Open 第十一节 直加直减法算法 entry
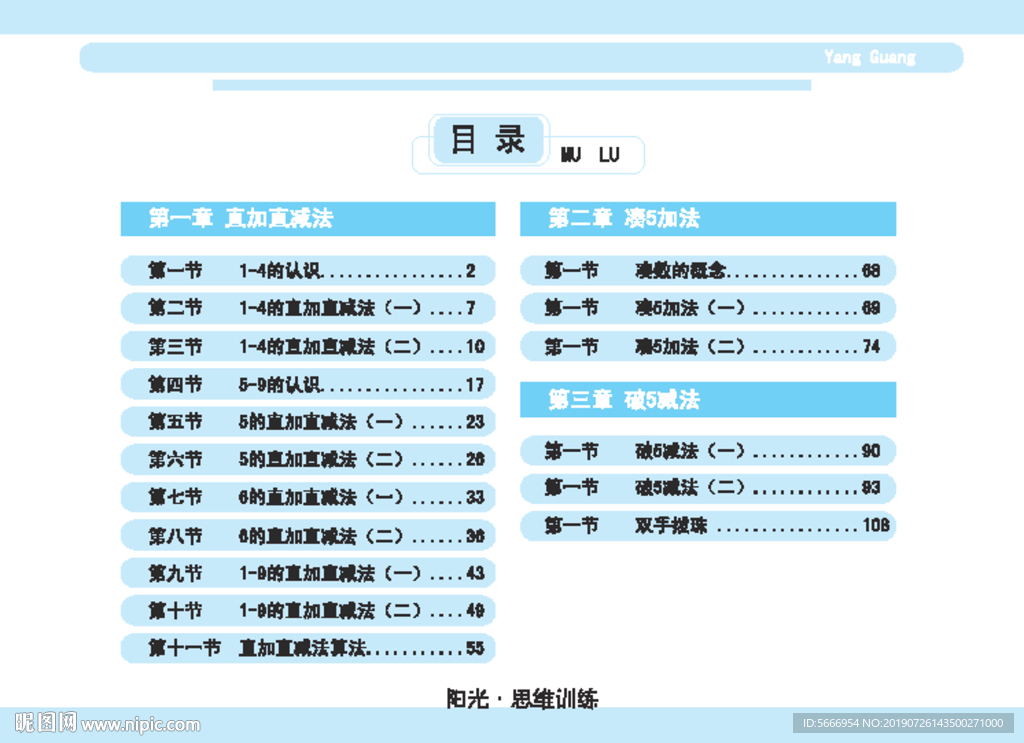The width and height of the screenshot is (1024, 743). tap(308, 648)
